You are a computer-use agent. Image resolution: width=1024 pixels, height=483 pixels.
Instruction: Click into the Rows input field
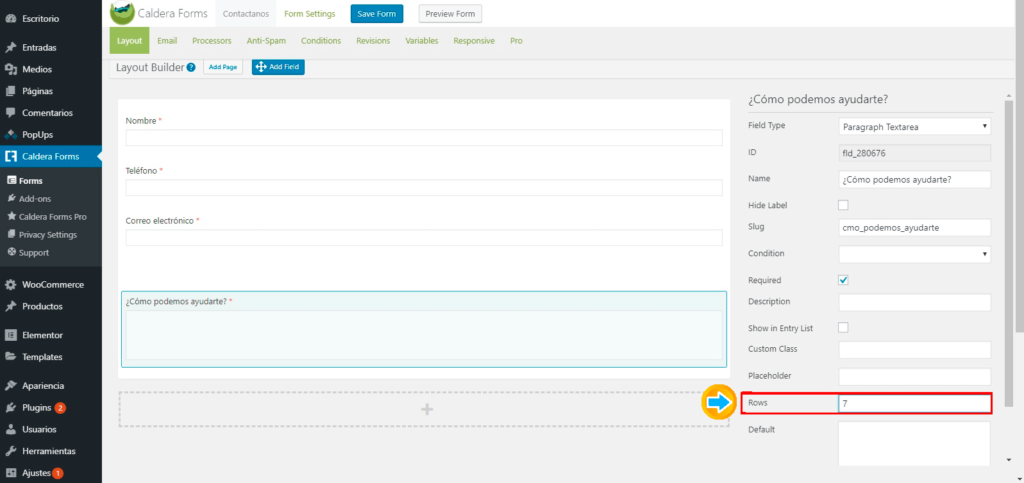point(914,403)
